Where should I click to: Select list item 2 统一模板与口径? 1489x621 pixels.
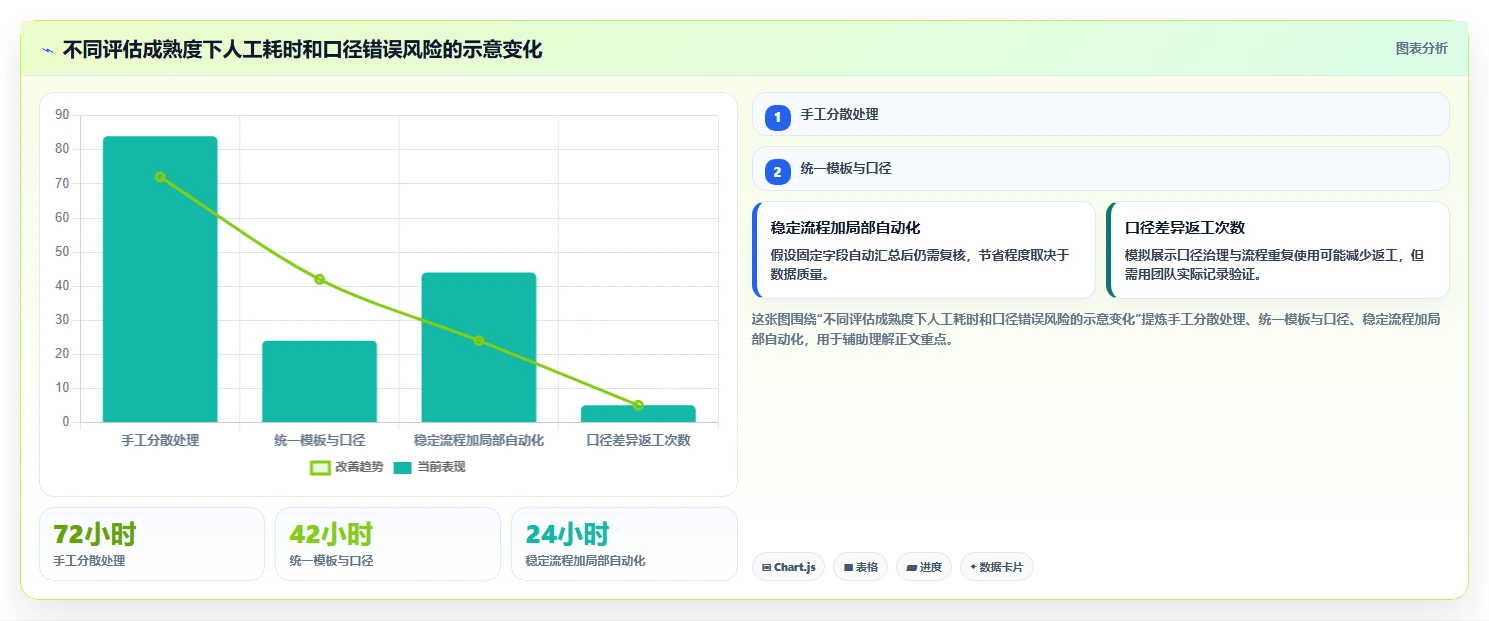coord(1100,168)
